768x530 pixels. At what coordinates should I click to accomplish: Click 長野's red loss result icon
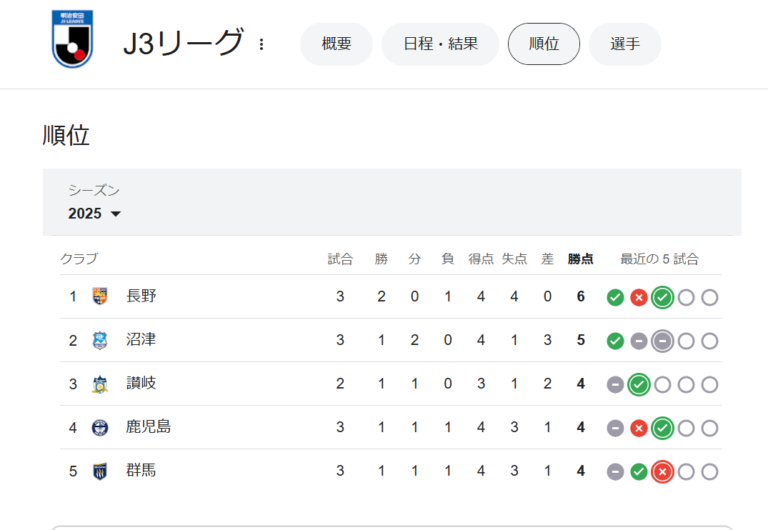point(639,297)
